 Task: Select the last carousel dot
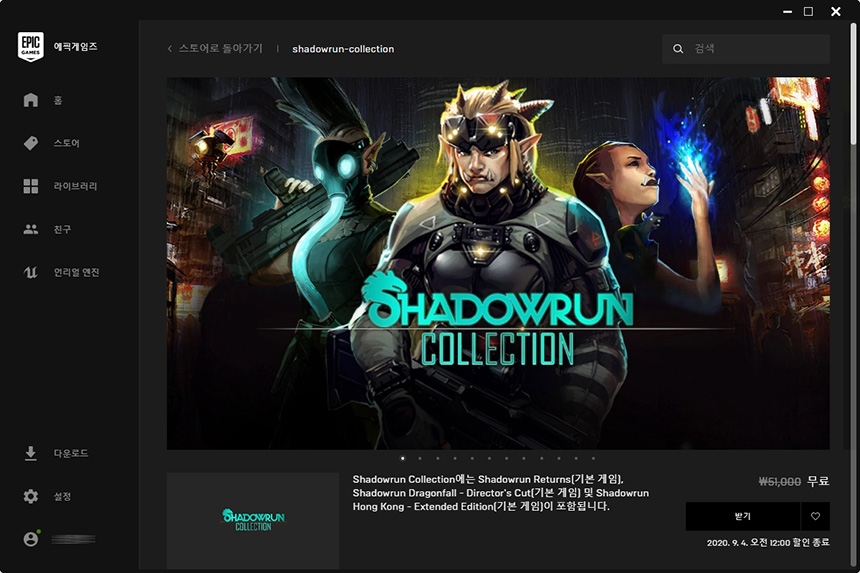pos(593,458)
